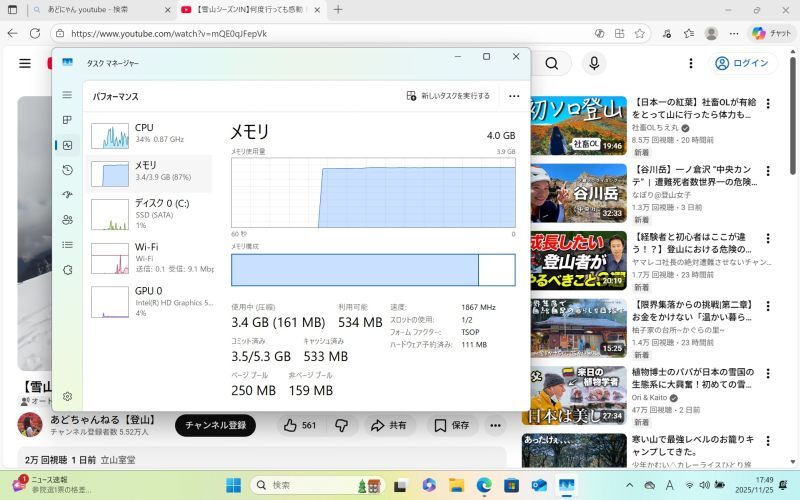Viewport: 800px width, 500px height.
Task: Open Startup apps icon in Task Manager
Action: (x=67, y=195)
